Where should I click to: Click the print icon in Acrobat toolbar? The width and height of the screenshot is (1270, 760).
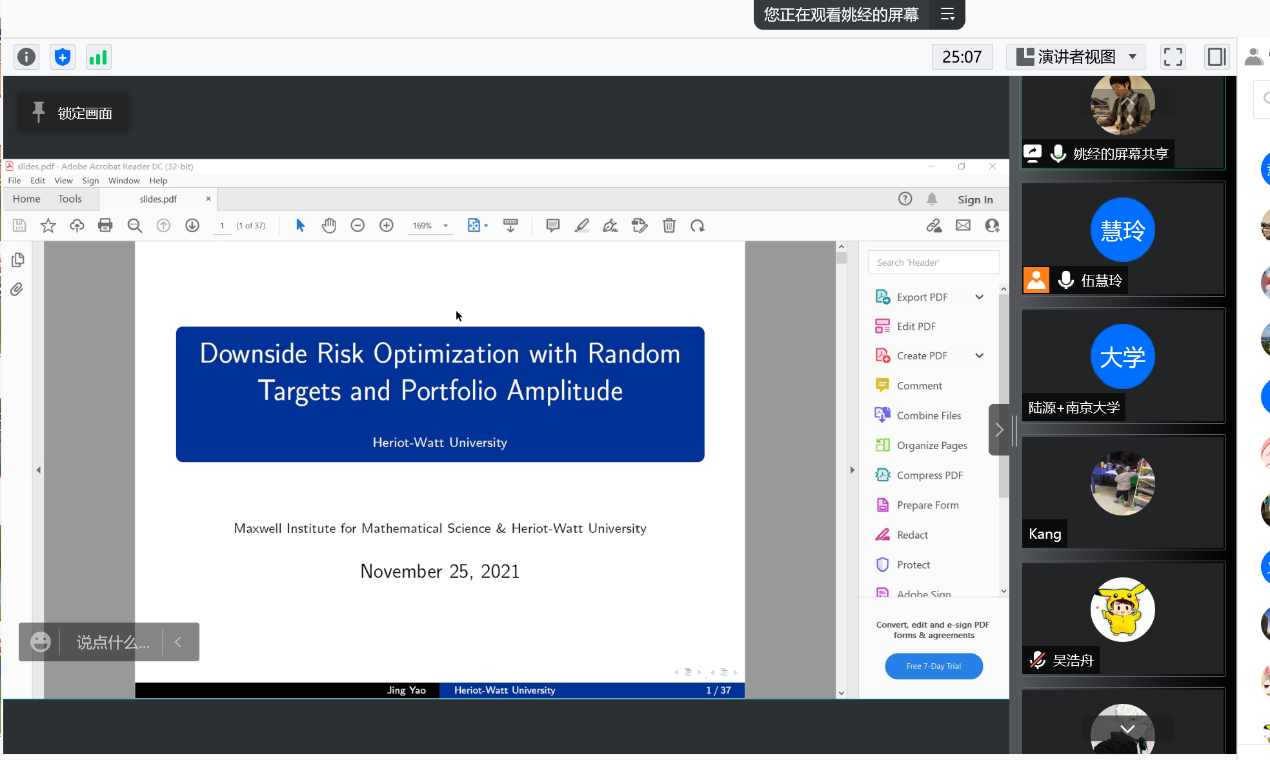[105, 226]
